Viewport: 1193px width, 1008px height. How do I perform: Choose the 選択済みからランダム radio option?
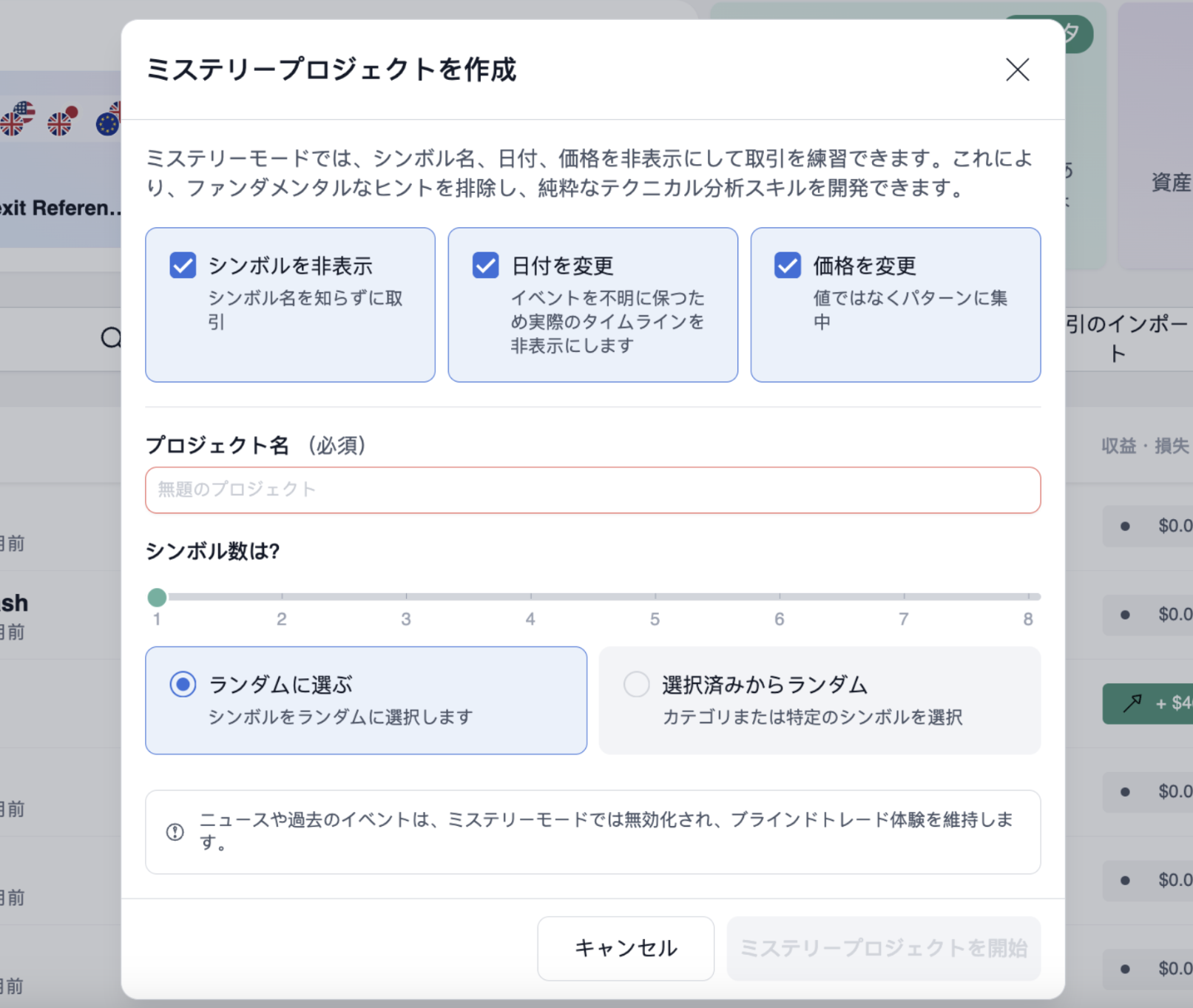636,684
